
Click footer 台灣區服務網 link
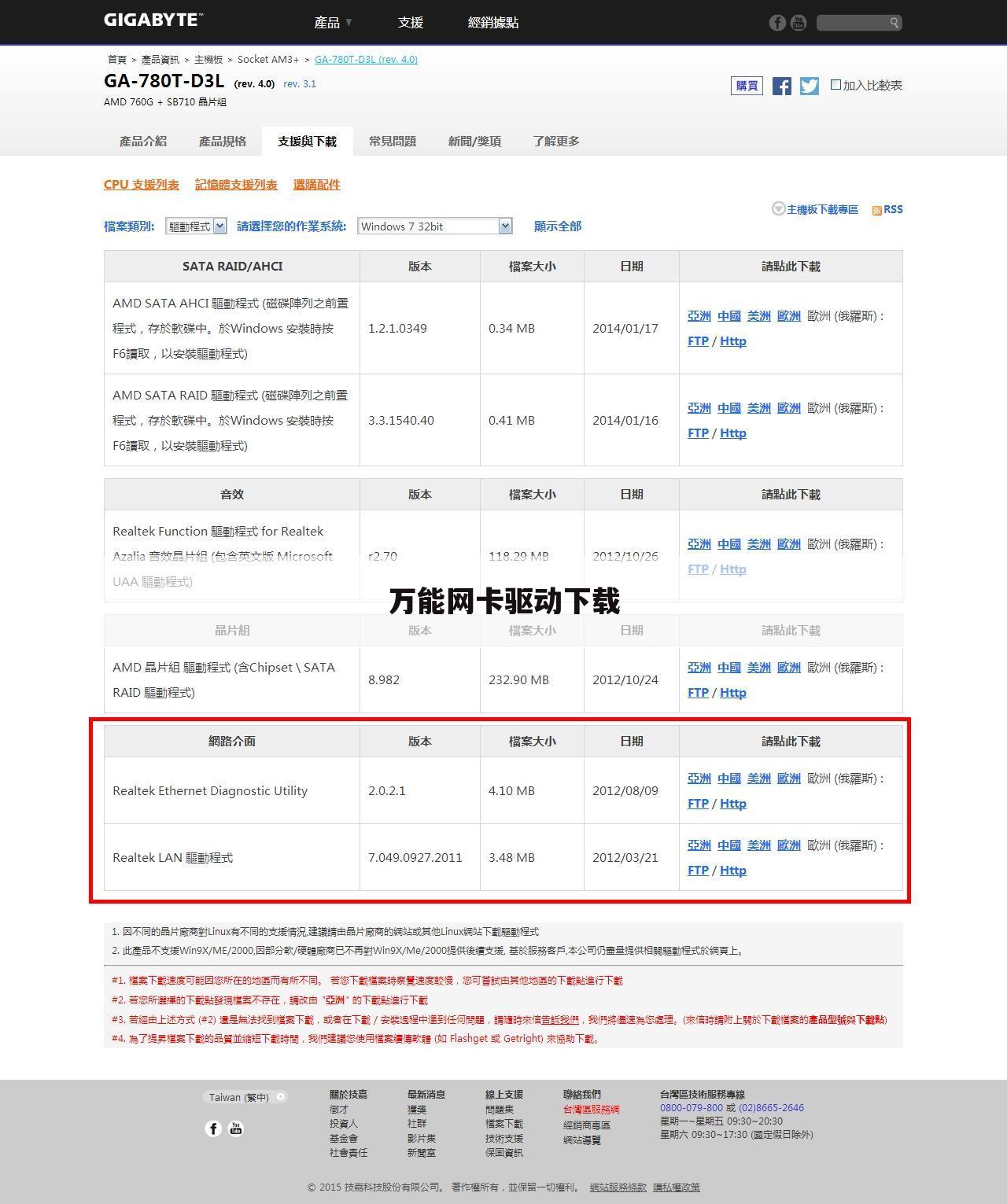click(591, 1110)
